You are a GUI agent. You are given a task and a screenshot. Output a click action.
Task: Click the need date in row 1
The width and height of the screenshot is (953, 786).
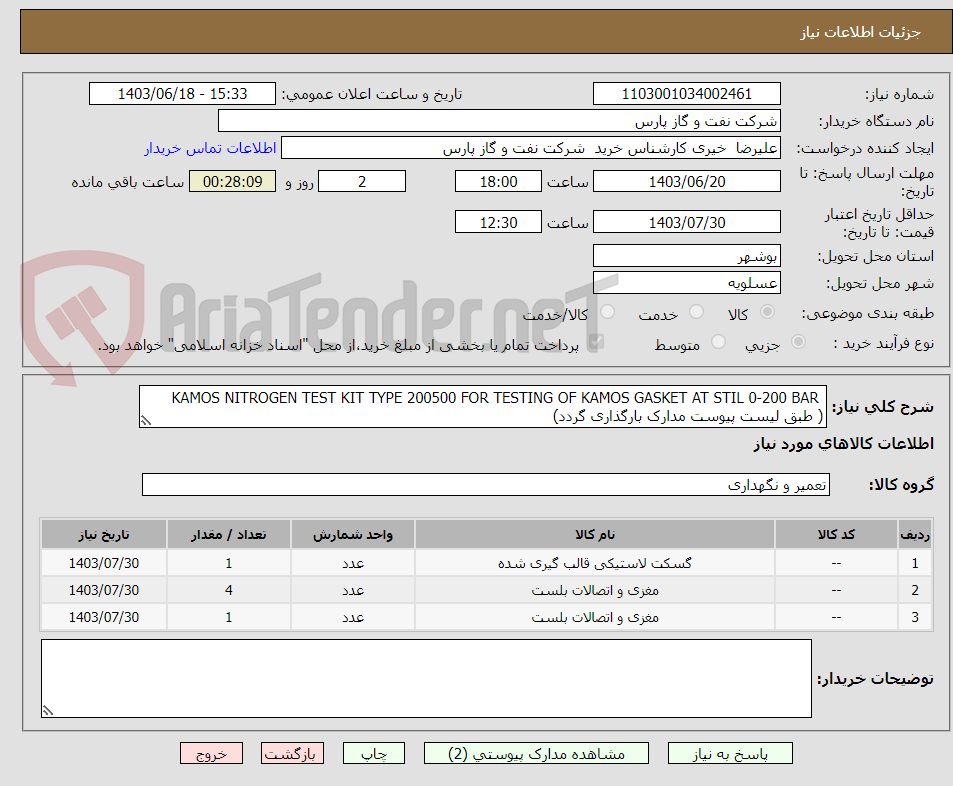104,564
